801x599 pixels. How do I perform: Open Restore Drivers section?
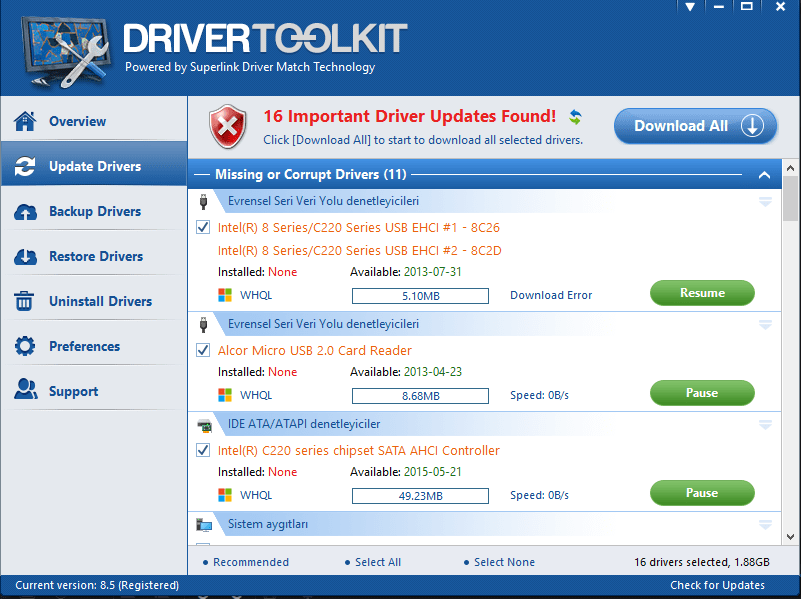[x=95, y=256]
